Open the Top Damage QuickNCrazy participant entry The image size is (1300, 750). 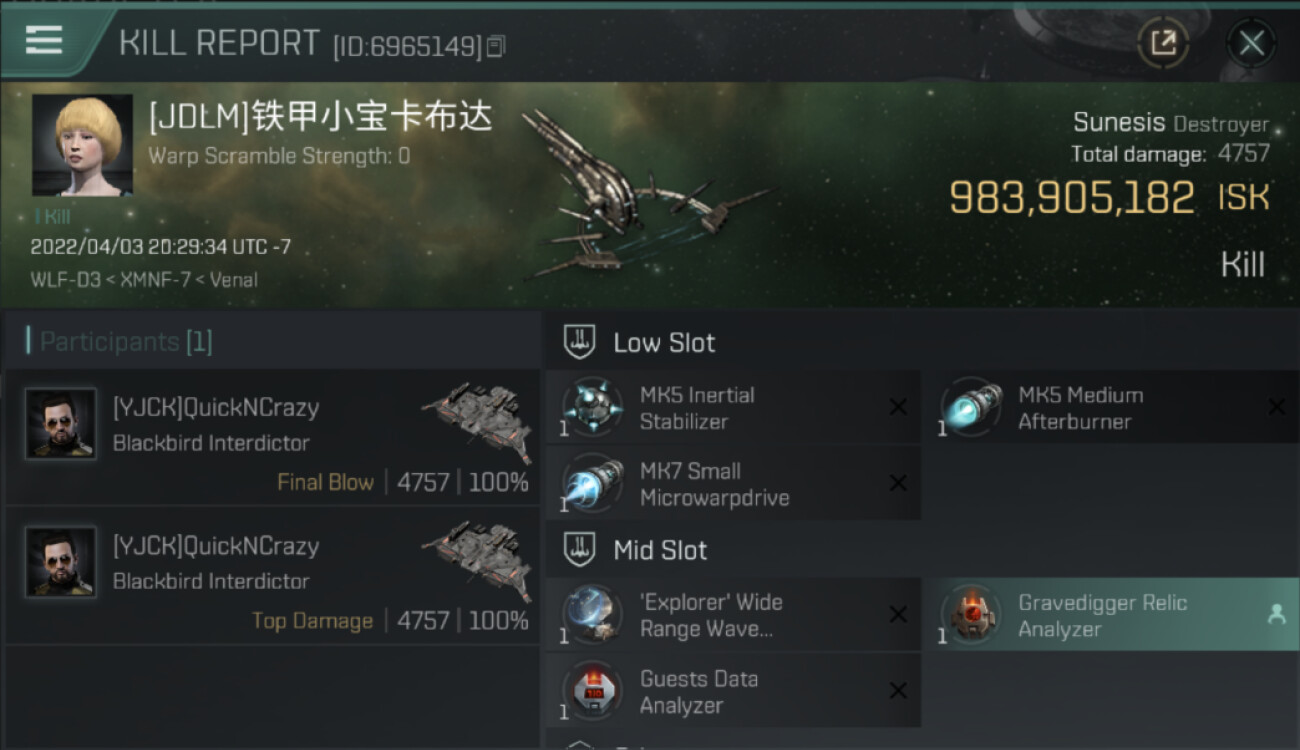(272, 575)
